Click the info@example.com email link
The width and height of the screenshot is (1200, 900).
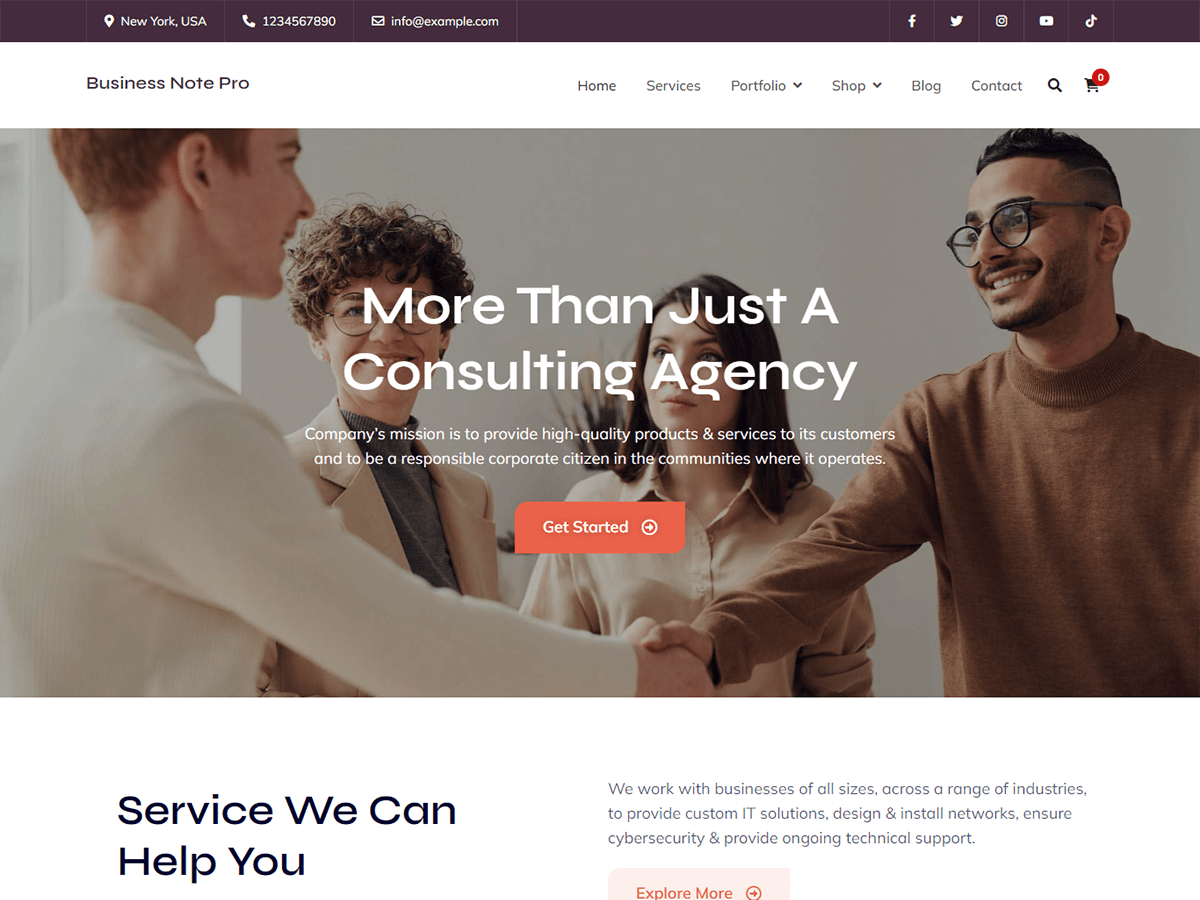445,21
